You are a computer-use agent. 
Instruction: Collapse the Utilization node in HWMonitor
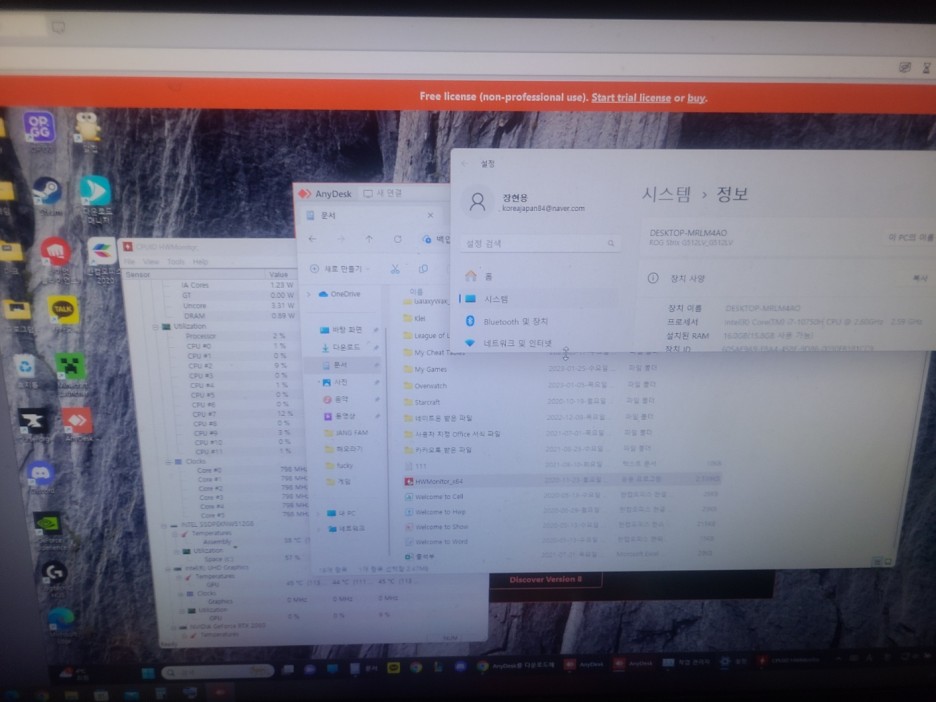pos(156,327)
